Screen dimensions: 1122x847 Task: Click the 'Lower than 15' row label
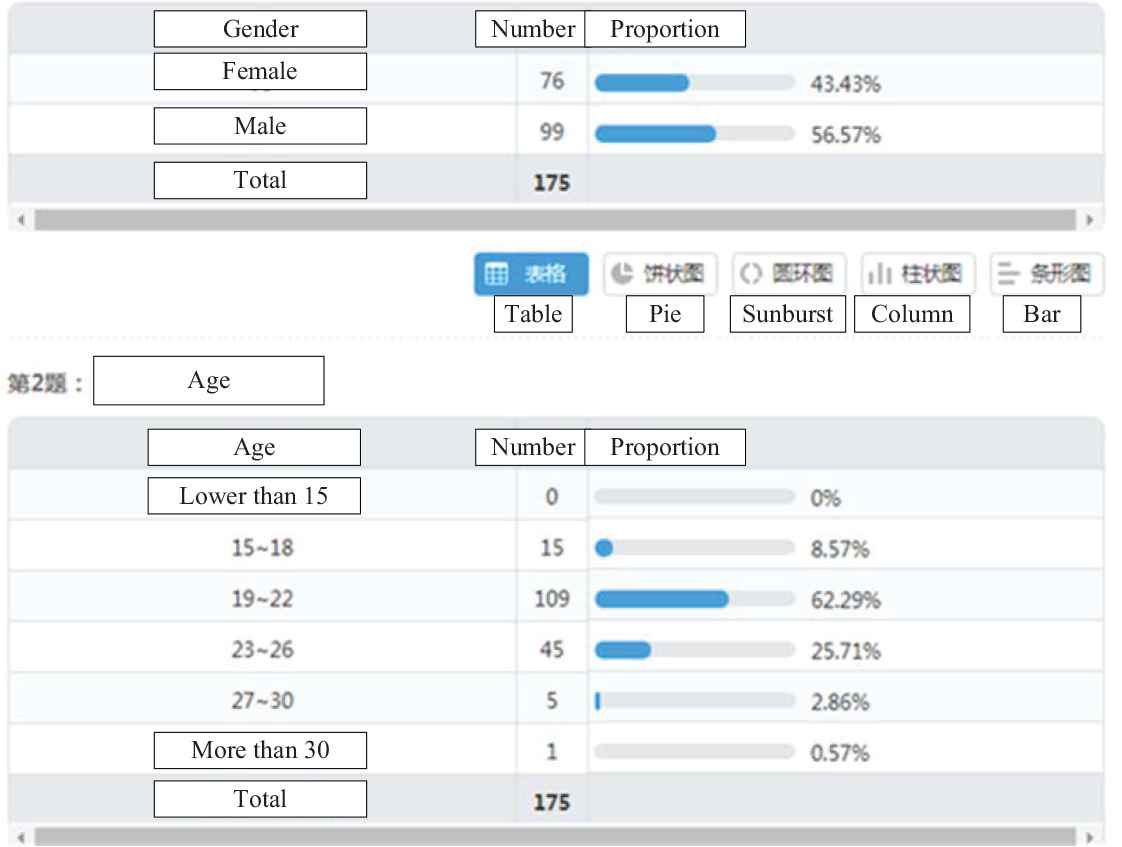254,496
